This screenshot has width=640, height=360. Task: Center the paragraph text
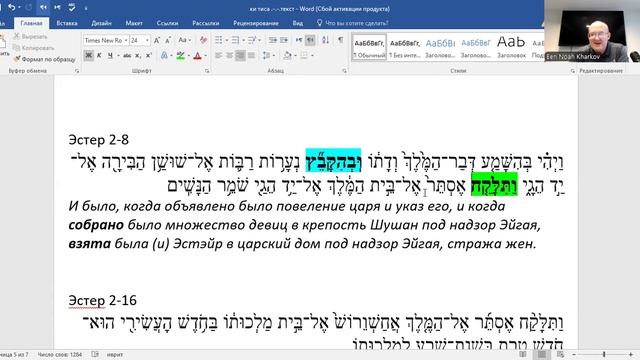pos(229,55)
